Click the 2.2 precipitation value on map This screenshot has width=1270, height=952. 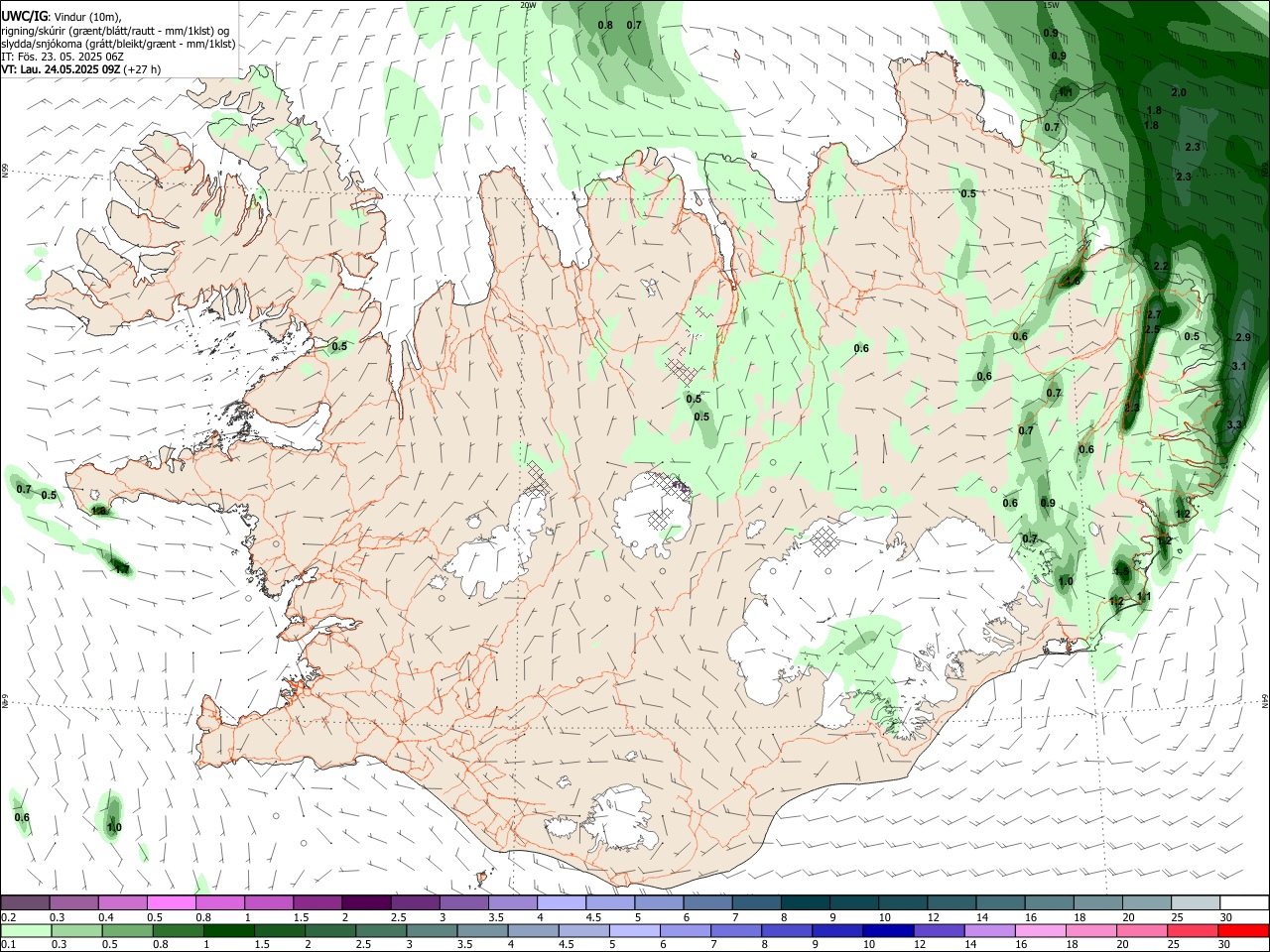(1161, 267)
